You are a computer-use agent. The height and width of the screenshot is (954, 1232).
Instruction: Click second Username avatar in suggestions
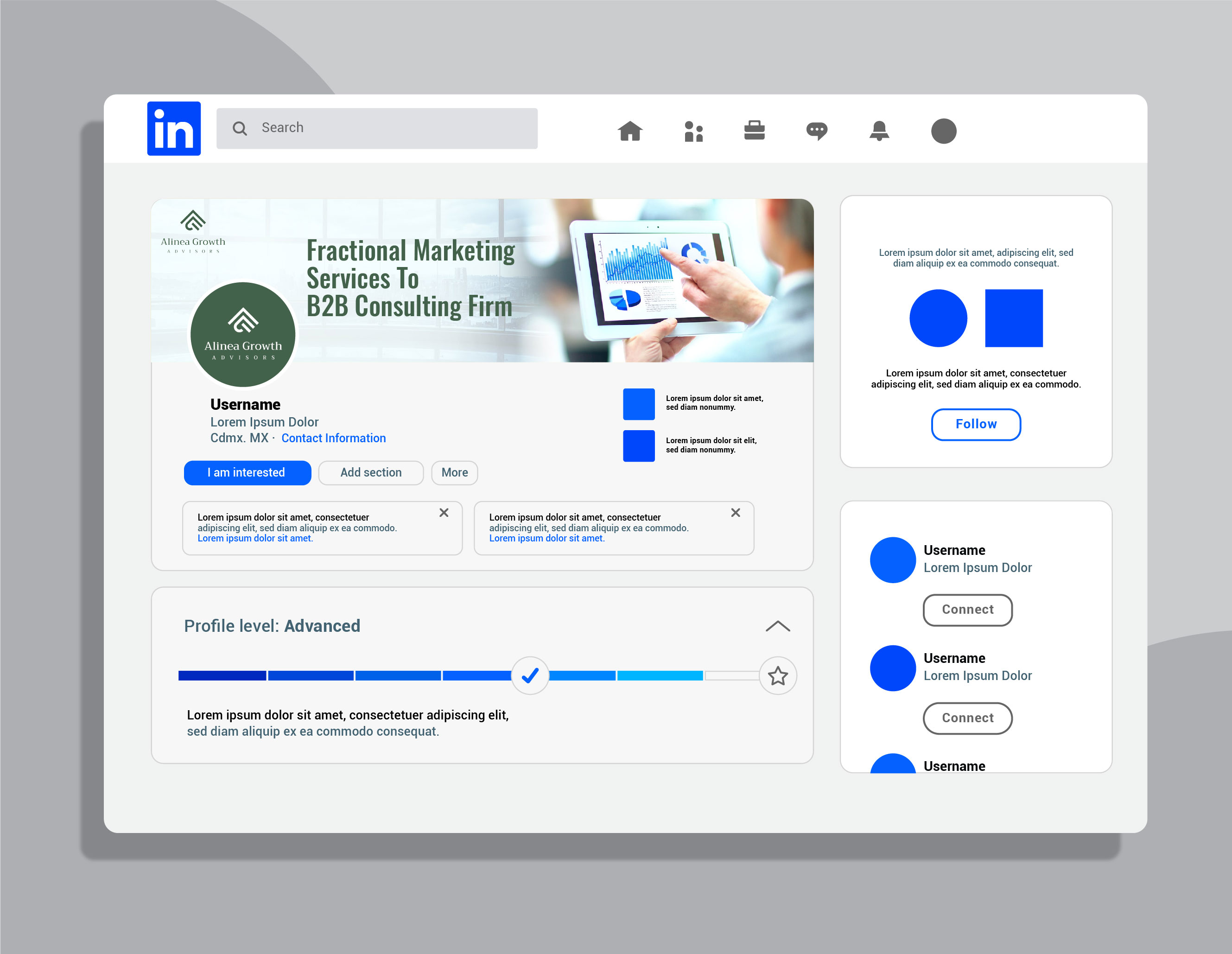tap(893, 668)
